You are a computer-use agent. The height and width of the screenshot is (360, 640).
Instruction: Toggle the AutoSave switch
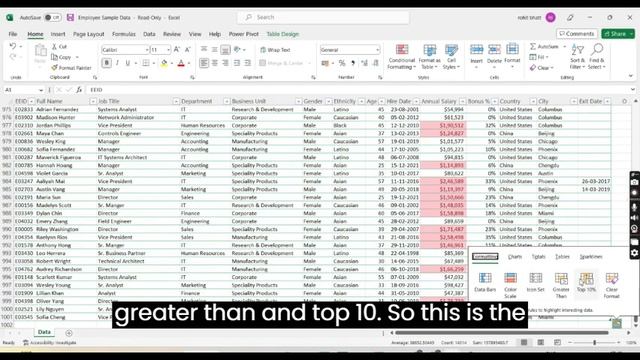(x=53, y=18)
